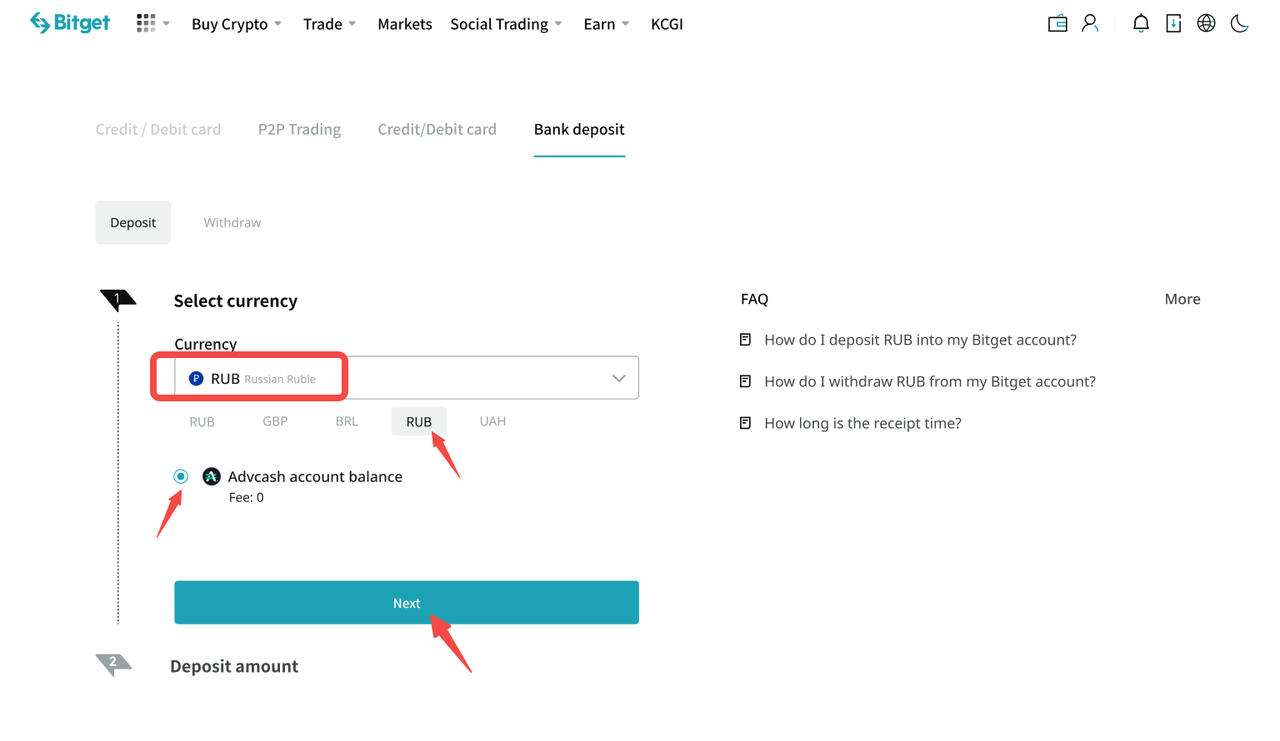Image resolution: width=1280 pixels, height=741 pixels.
Task: Switch to the dark Credit/Debit card tab
Action: 437,129
